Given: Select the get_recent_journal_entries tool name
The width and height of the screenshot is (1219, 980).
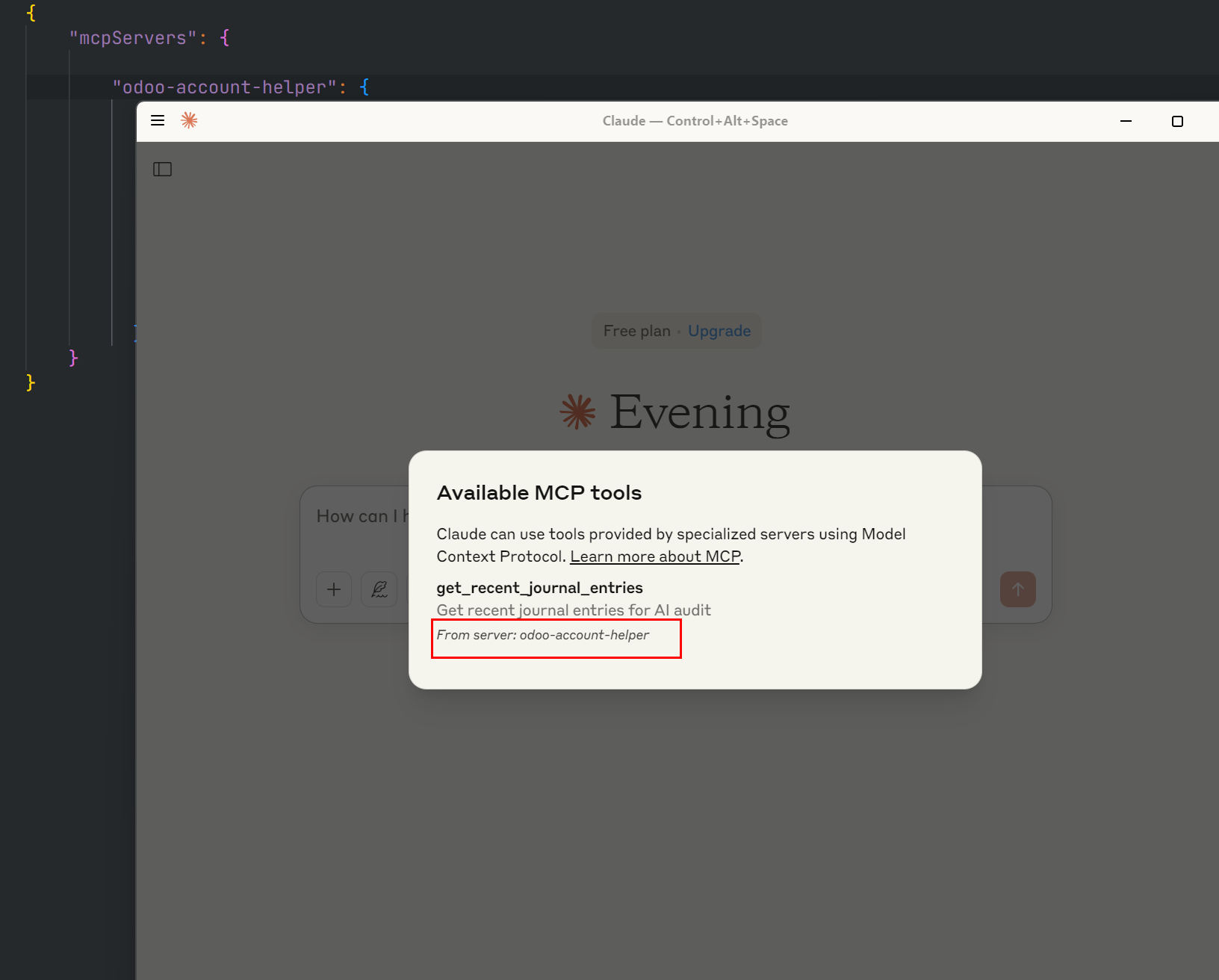Looking at the screenshot, I should [x=539, y=588].
